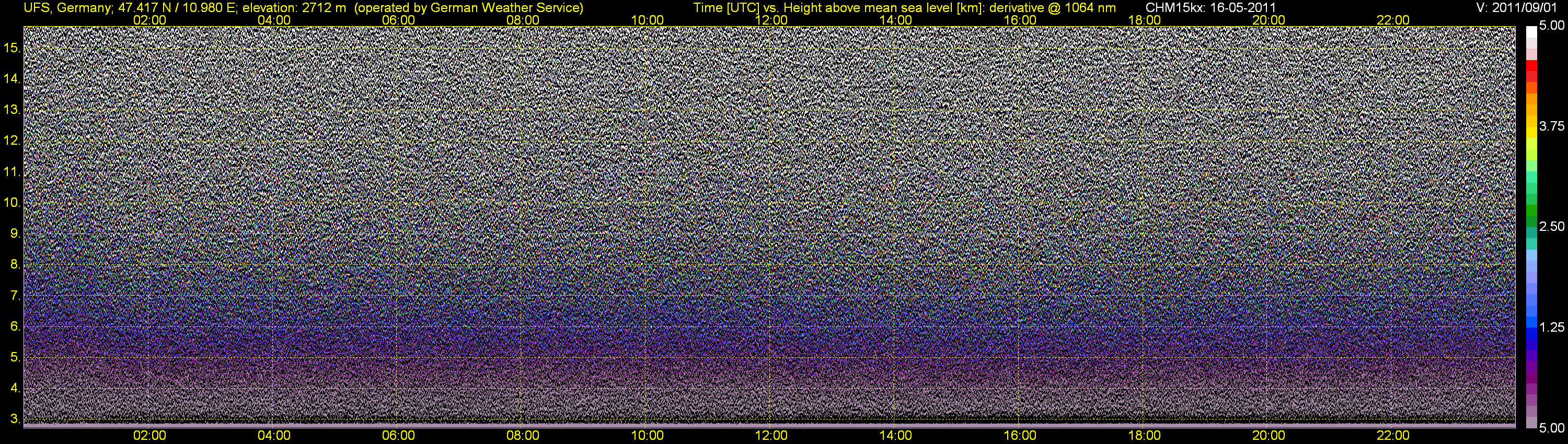
Task: Click the height axis label '3.'
Action: [16, 419]
